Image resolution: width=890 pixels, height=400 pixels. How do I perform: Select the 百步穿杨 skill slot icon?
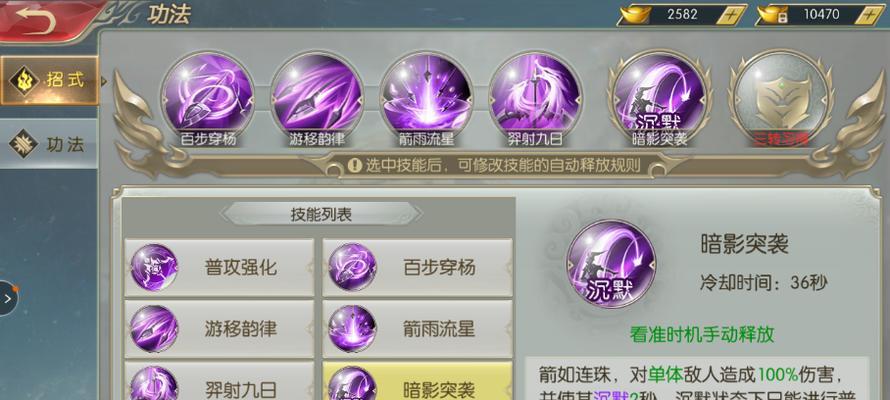(207, 99)
